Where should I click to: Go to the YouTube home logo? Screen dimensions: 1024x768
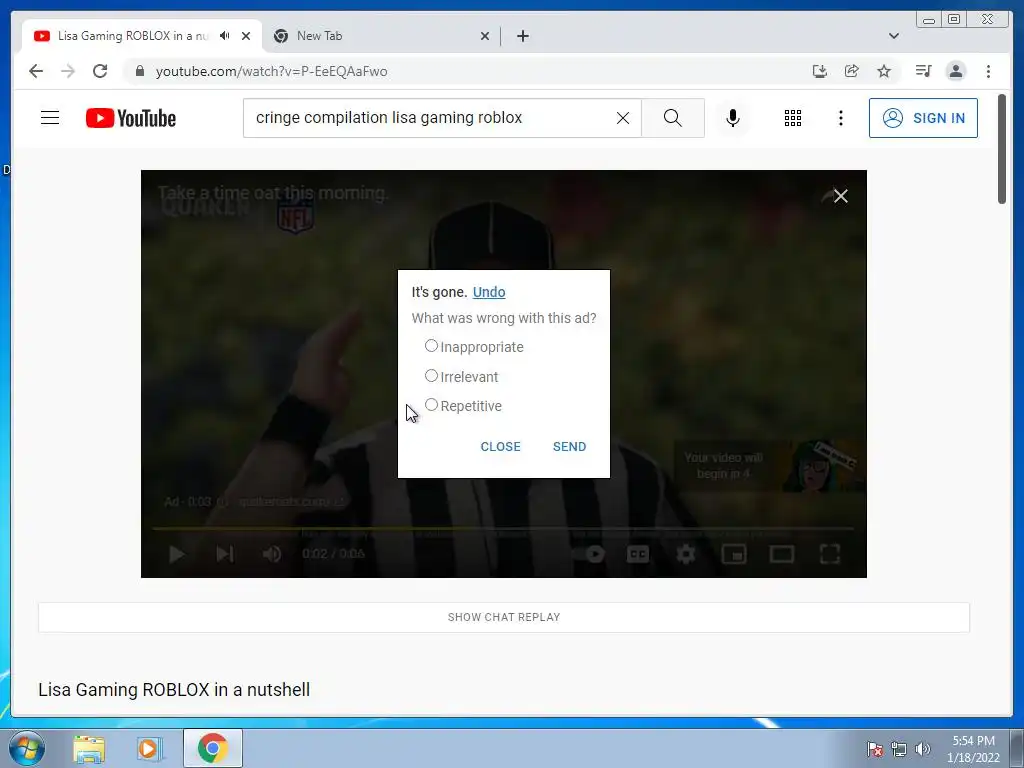(131, 118)
